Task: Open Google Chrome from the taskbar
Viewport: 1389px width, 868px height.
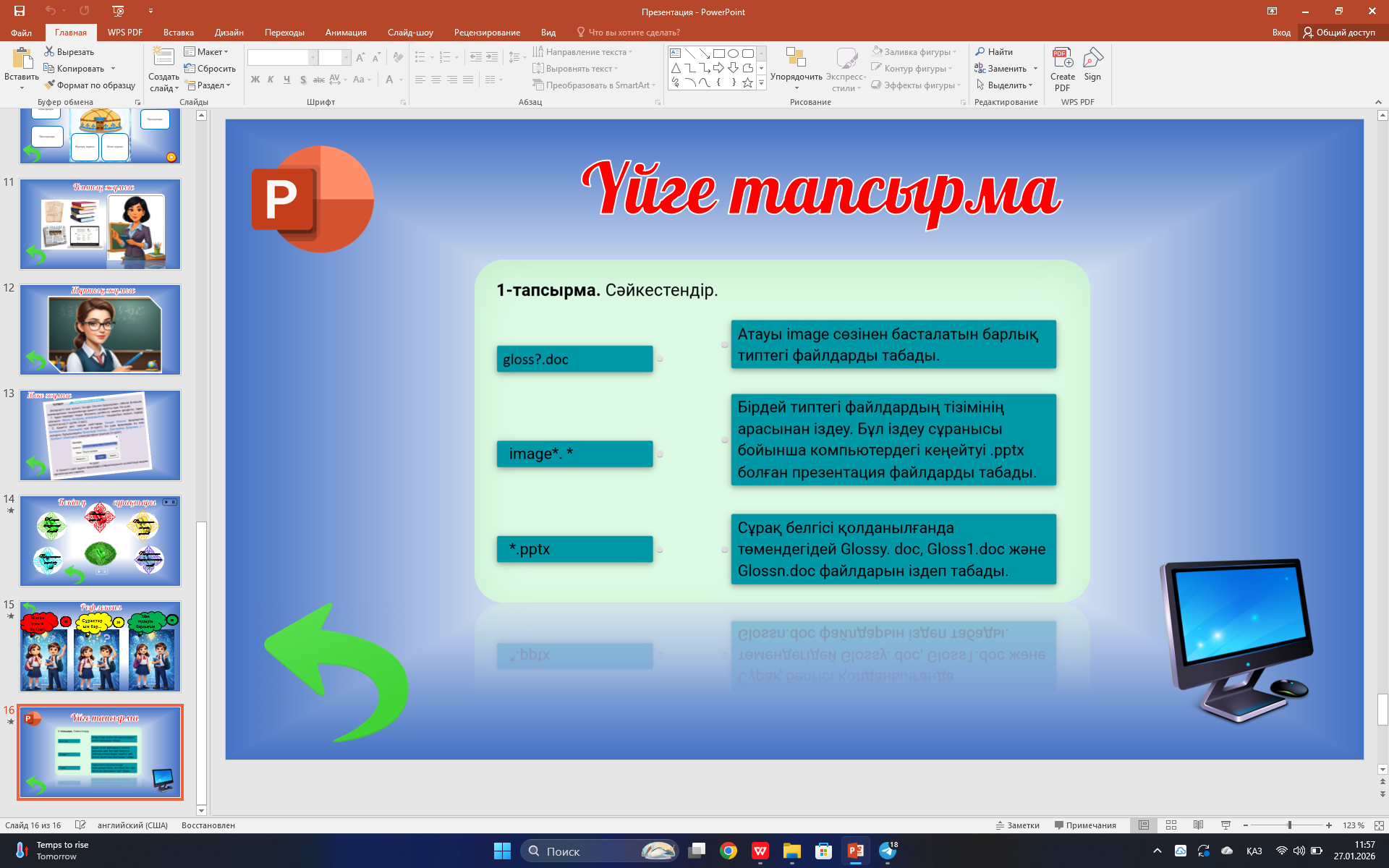Action: [x=729, y=851]
